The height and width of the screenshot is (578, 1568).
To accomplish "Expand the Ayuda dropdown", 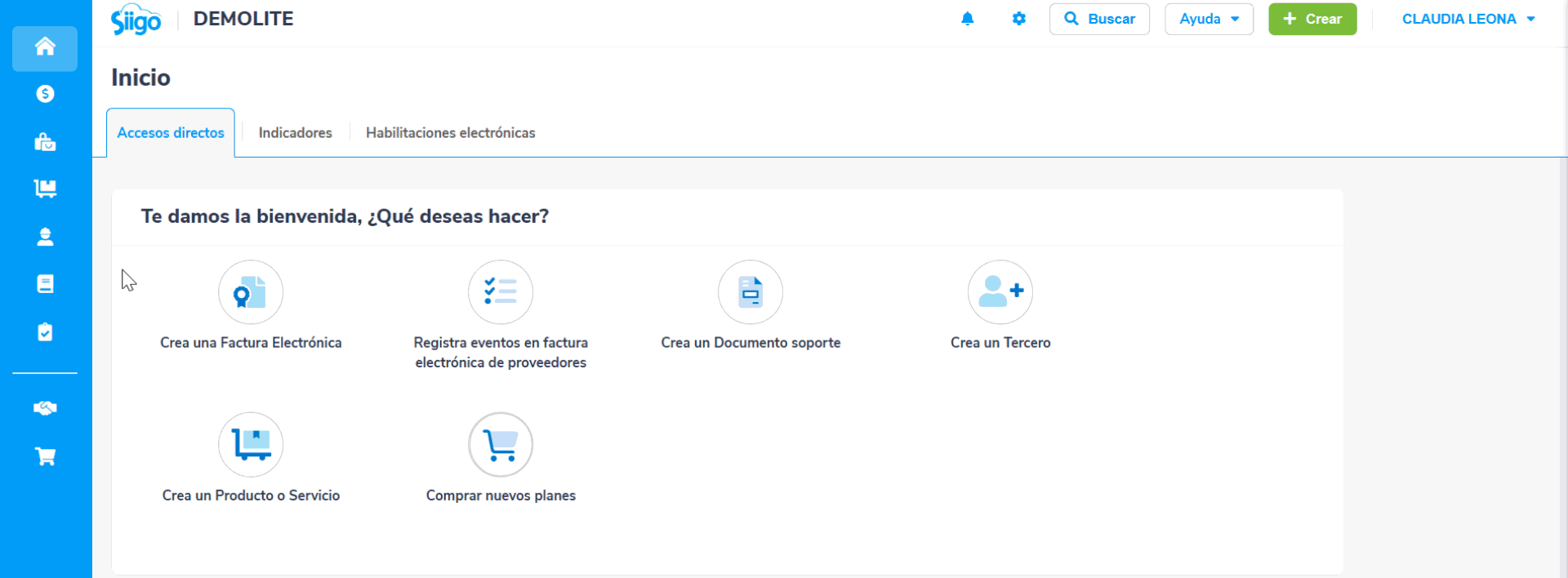I will coord(1209,19).
